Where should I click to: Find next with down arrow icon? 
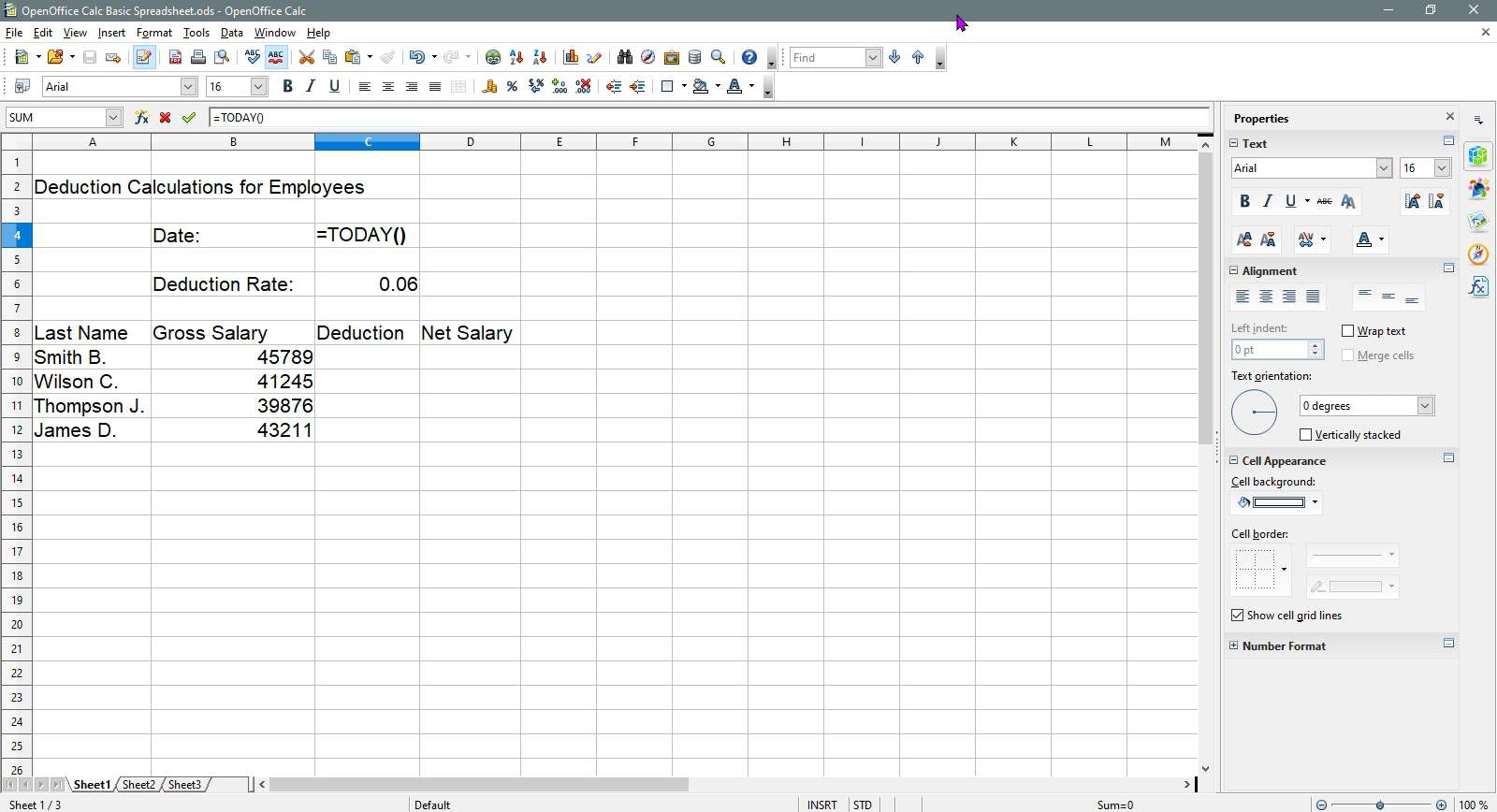coord(894,57)
